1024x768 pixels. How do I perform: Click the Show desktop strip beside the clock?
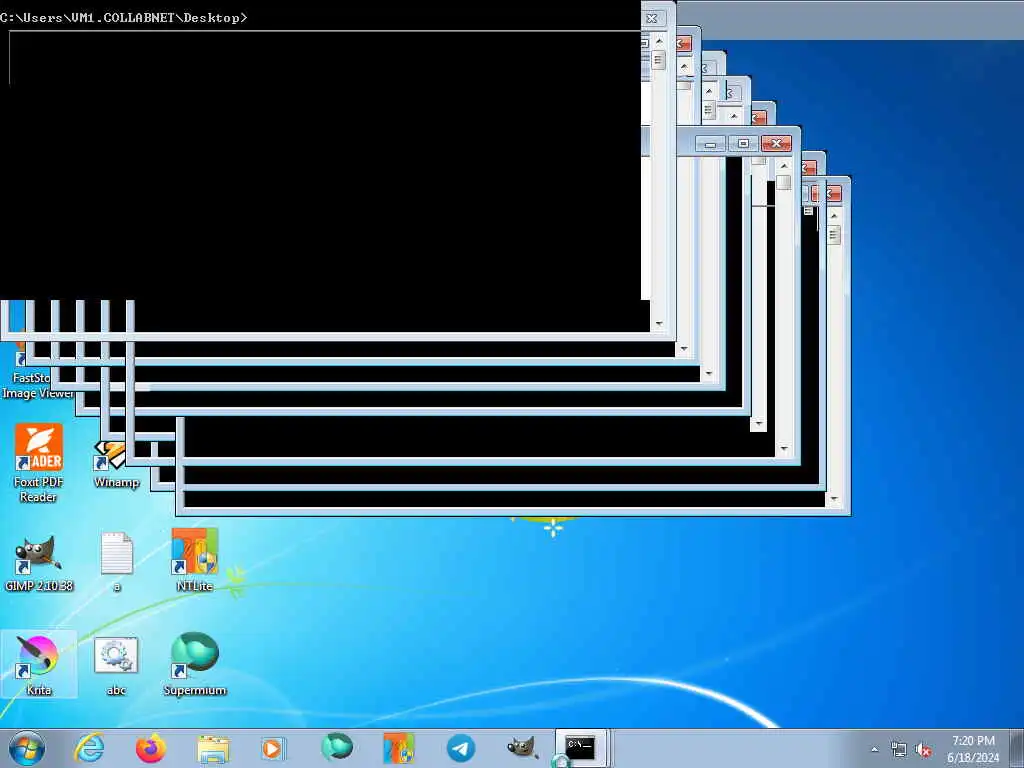(x=1017, y=748)
